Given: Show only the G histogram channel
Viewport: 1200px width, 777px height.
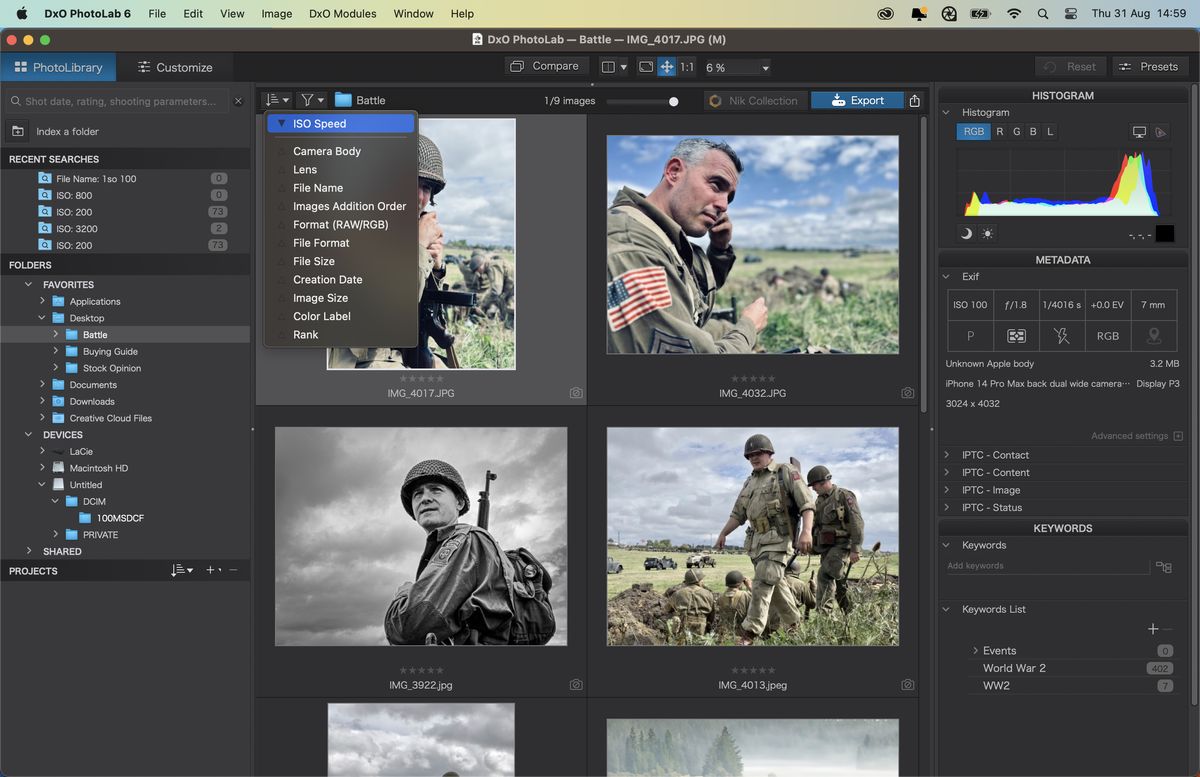Looking at the screenshot, I should [x=1016, y=132].
